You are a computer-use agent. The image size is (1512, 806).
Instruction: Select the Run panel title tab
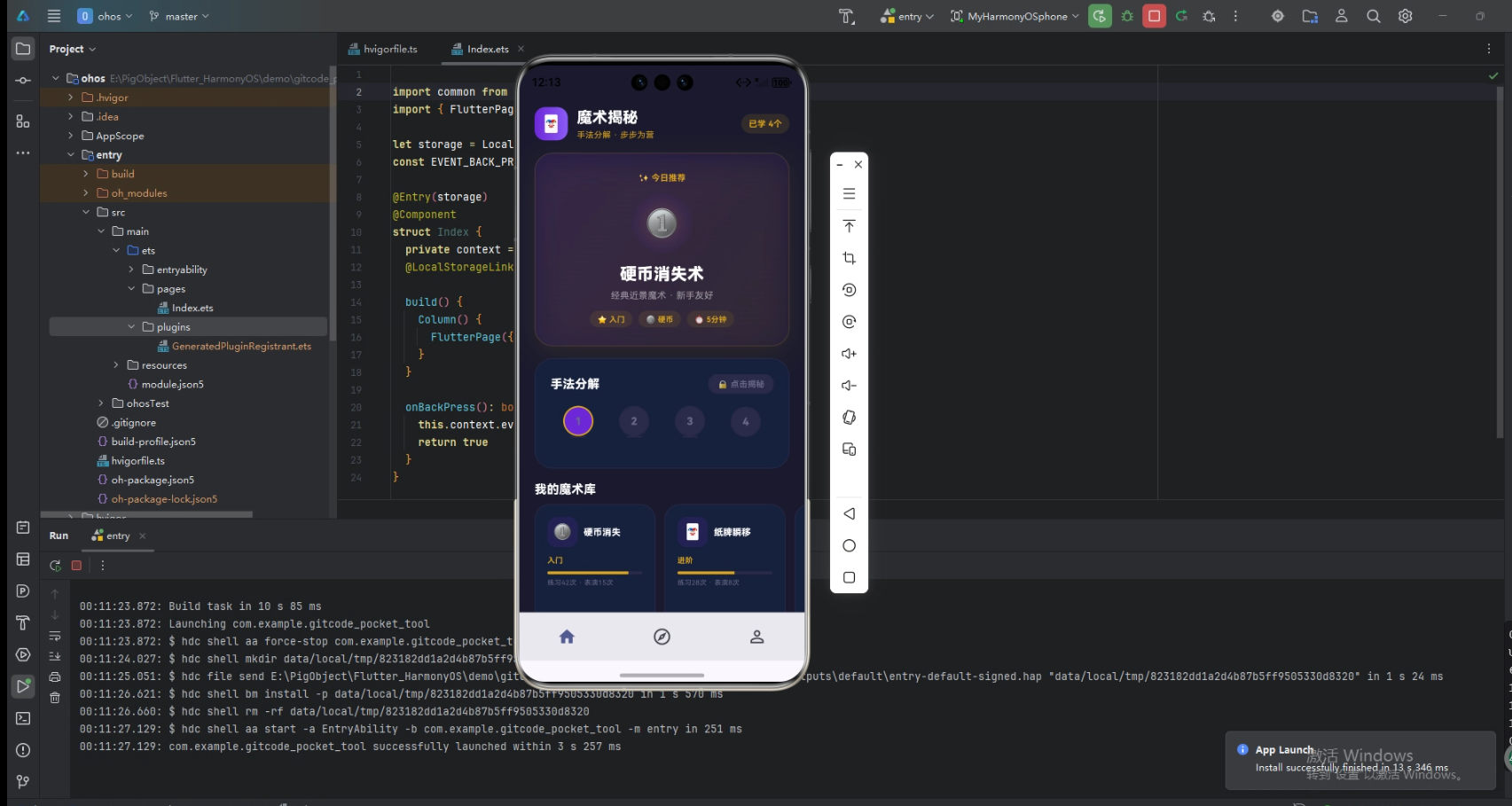[59, 536]
